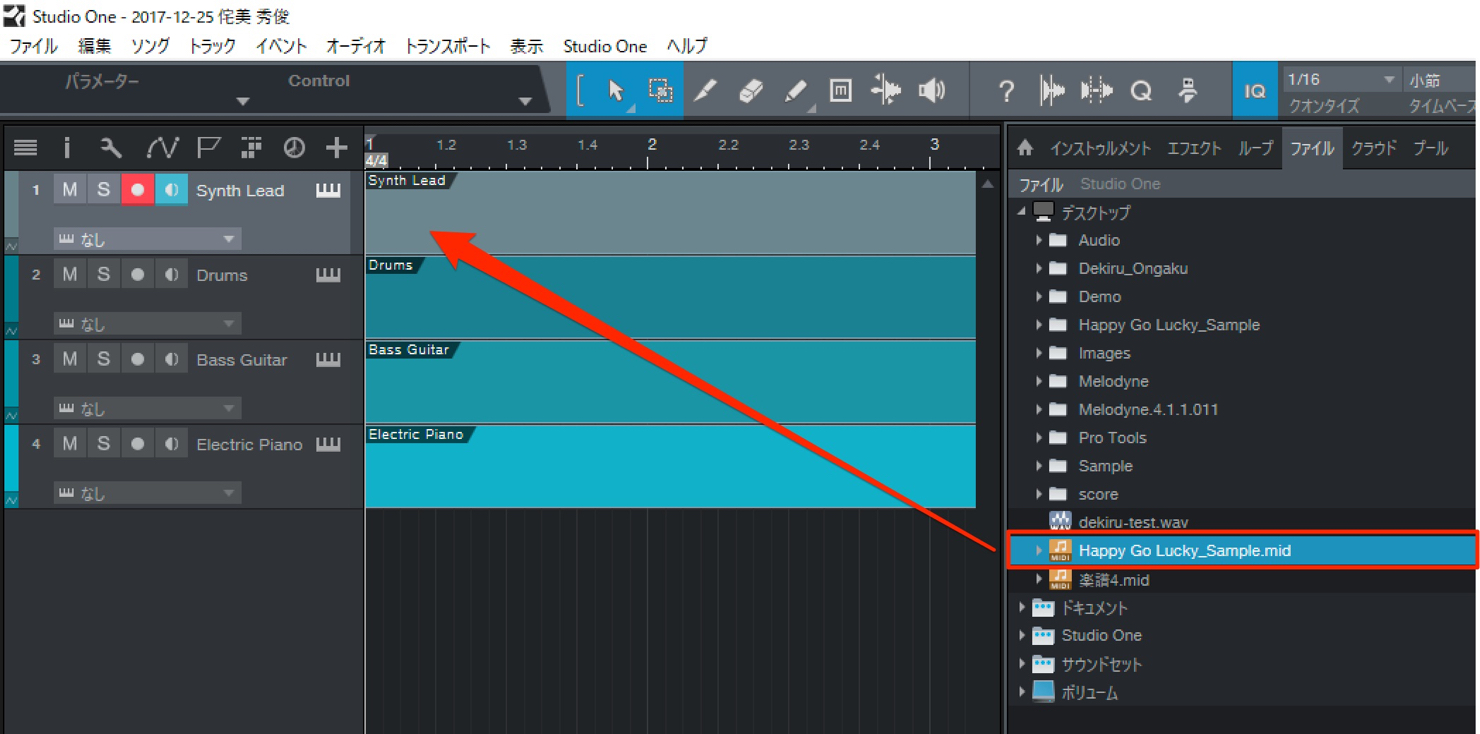
Task: Select the Listen speaker tool
Action: click(x=932, y=91)
